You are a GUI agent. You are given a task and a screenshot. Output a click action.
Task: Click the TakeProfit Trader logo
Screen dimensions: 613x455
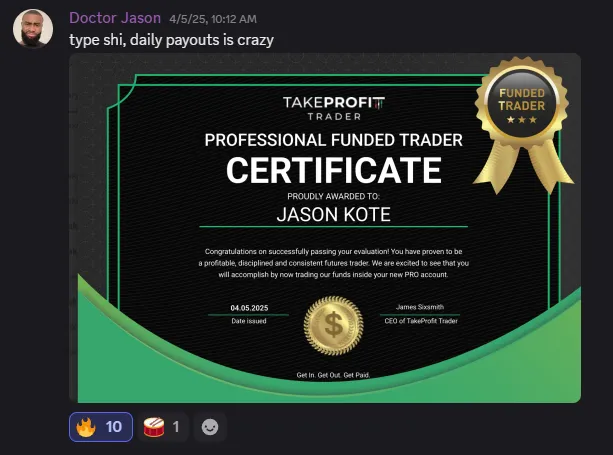click(333, 107)
